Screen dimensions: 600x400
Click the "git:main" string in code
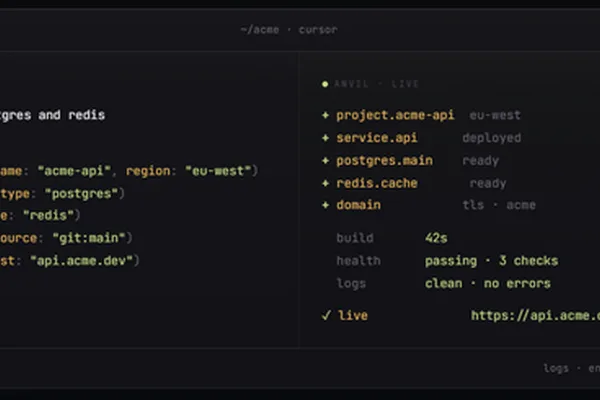[x=89, y=238]
